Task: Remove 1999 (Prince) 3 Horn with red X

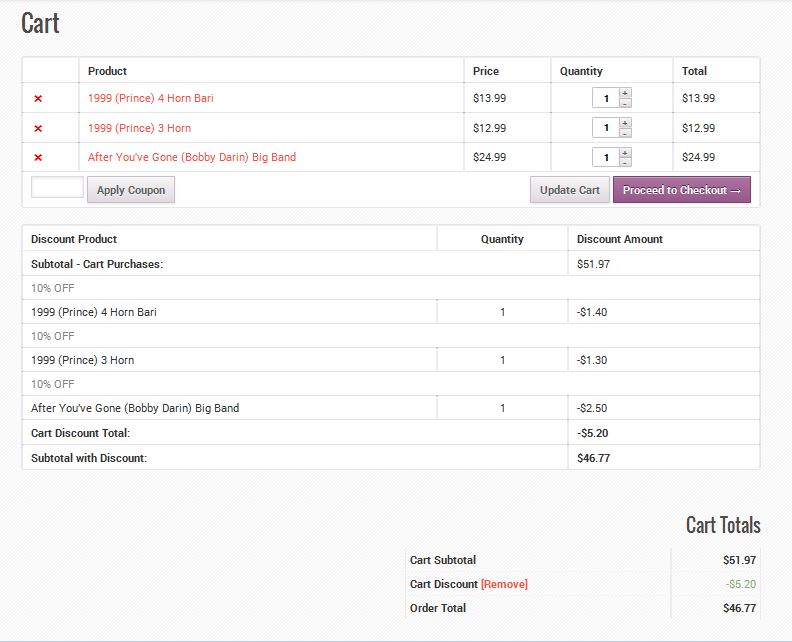Action: pyautogui.click(x=38, y=128)
